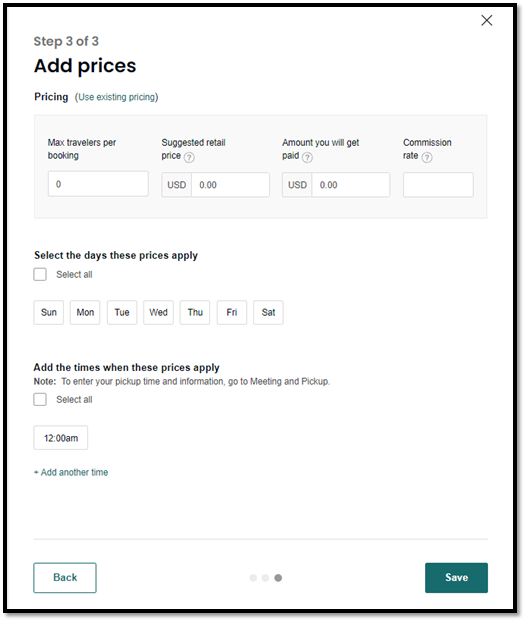Click Add another time link
526x622 pixels.
pyautogui.click(x=71, y=472)
